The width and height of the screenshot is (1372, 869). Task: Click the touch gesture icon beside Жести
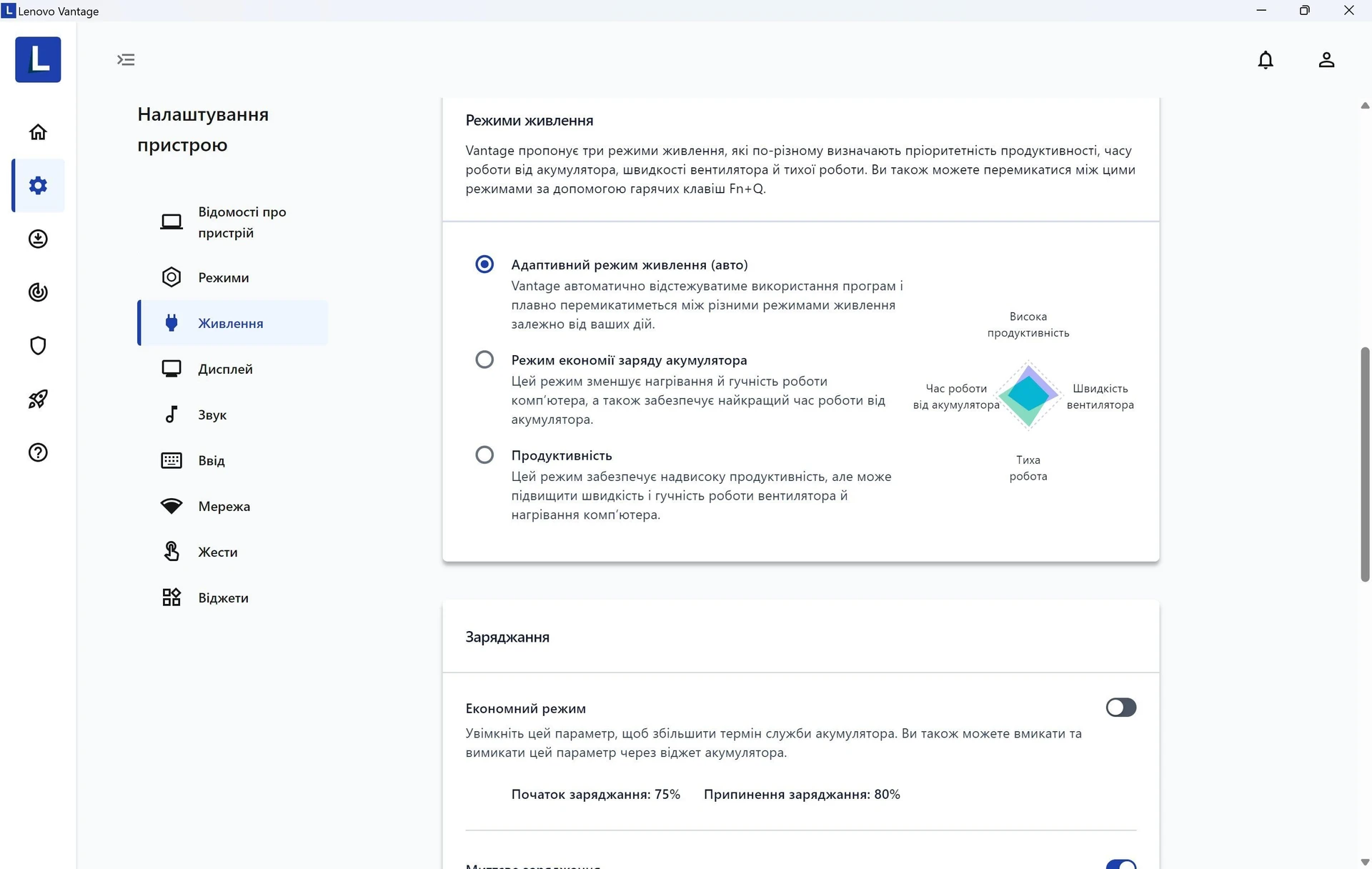point(171,552)
